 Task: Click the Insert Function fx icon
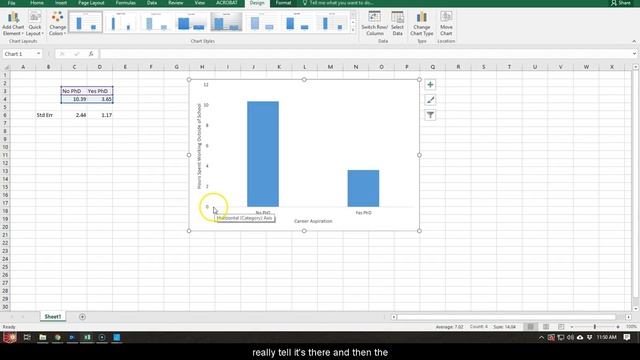coord(91,54)
